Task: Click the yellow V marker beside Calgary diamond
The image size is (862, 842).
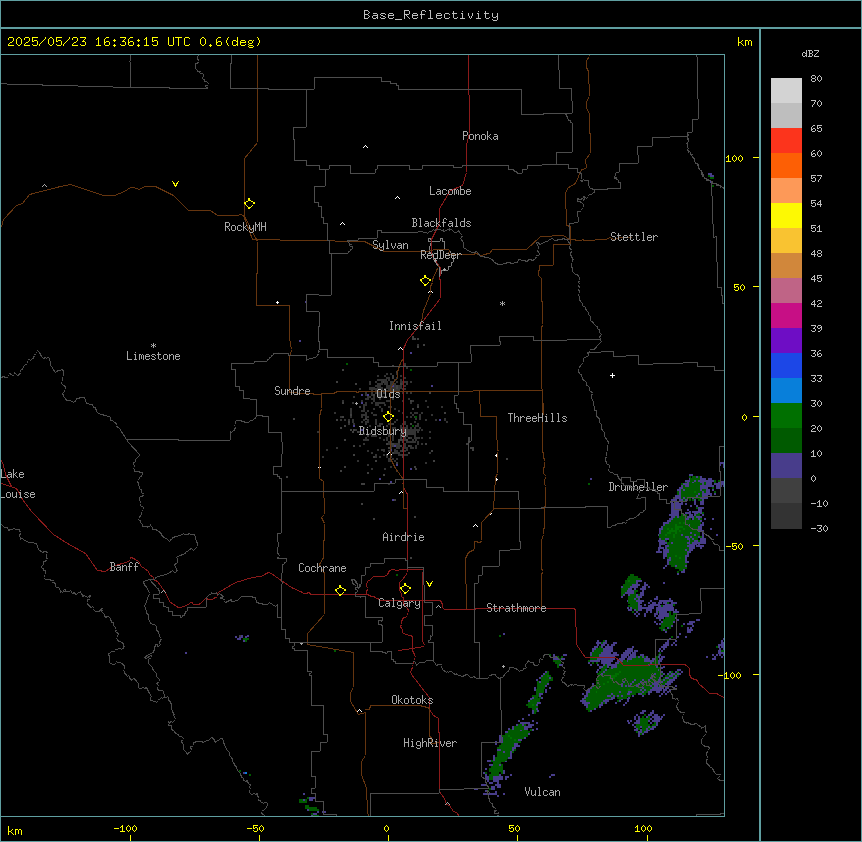Action: click(429, 584)
